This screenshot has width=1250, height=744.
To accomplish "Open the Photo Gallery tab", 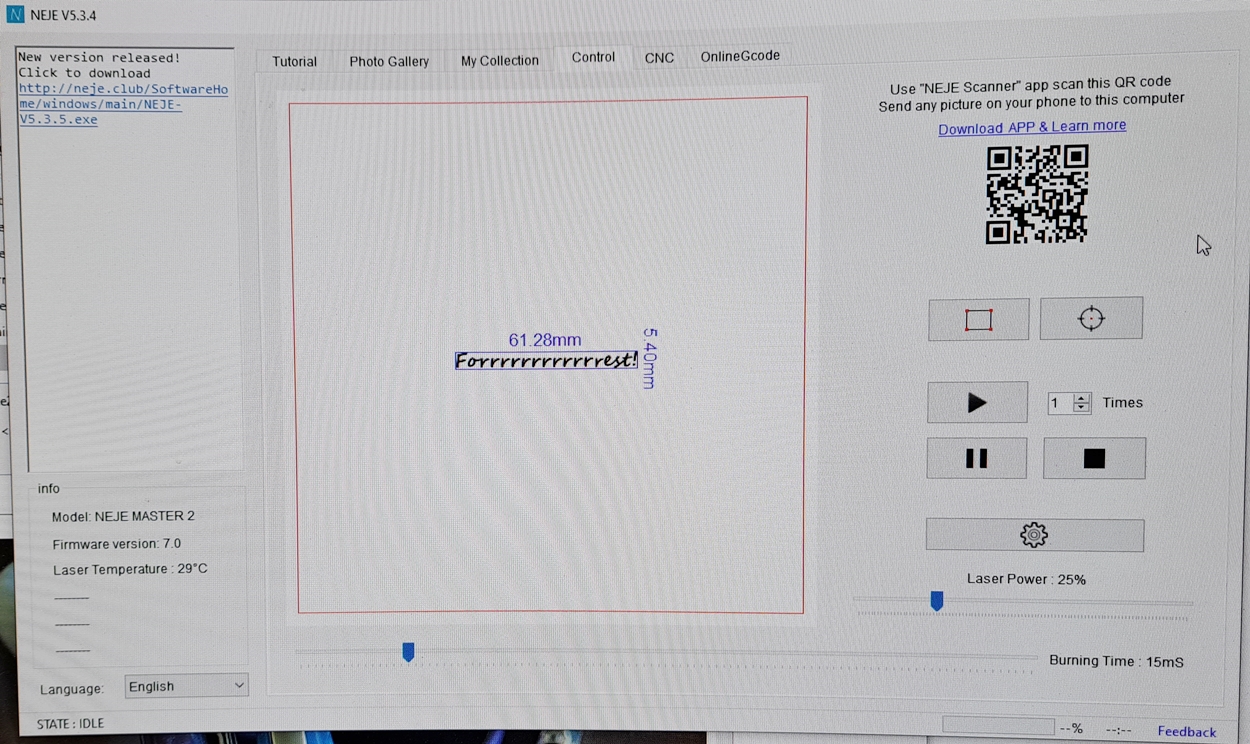I will point(389,61).
